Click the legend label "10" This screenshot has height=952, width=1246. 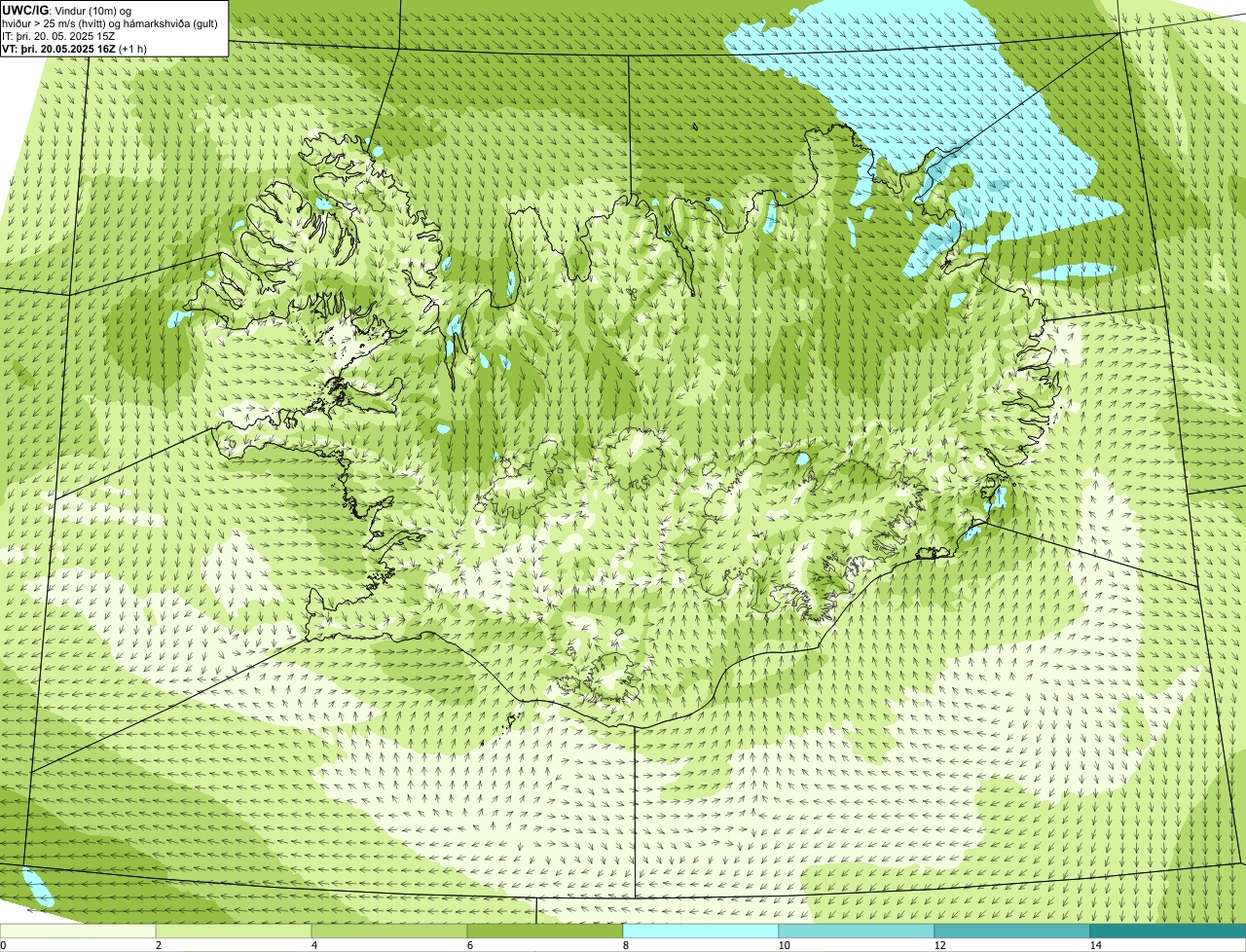pos(784,945)
